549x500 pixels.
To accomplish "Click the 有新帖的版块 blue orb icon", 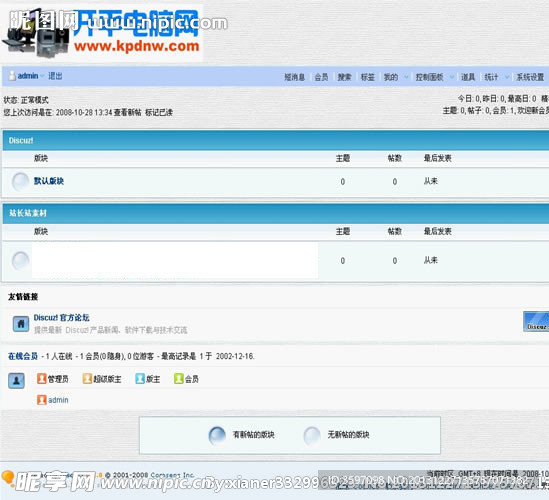I will 217,435.
